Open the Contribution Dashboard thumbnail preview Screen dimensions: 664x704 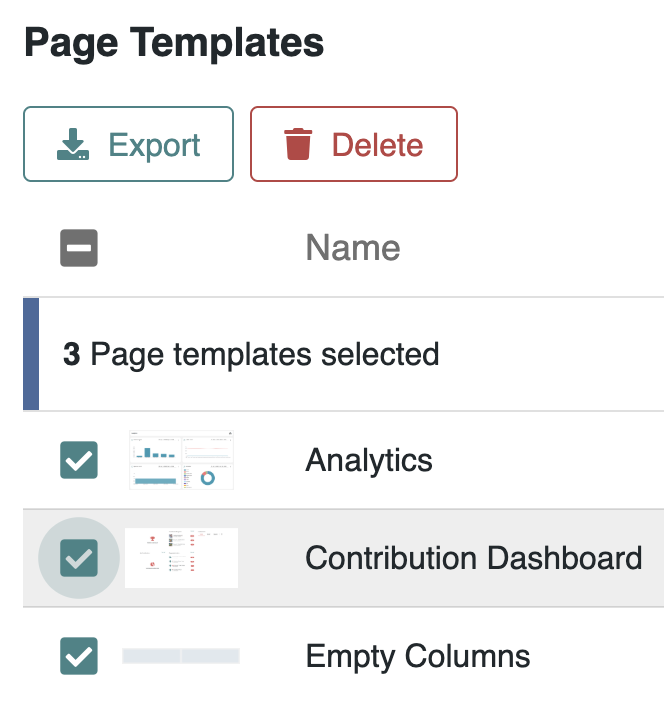(x=181, y=558)
